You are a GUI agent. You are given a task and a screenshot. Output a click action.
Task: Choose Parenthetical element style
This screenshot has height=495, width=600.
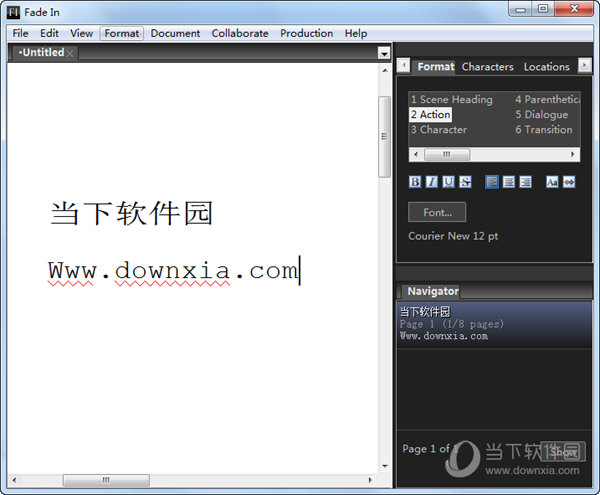(548, 99)
